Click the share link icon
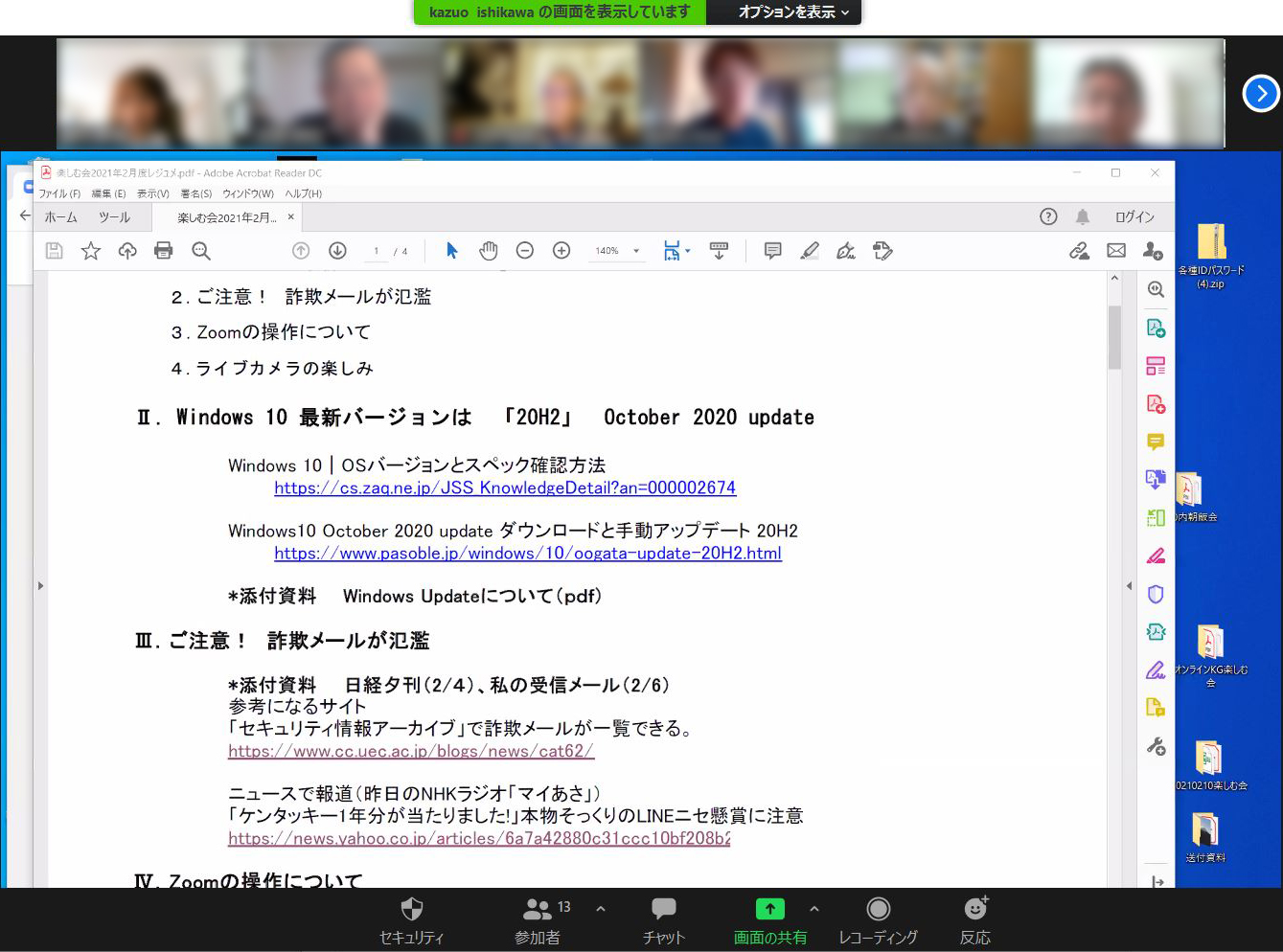 [1080, 251]
